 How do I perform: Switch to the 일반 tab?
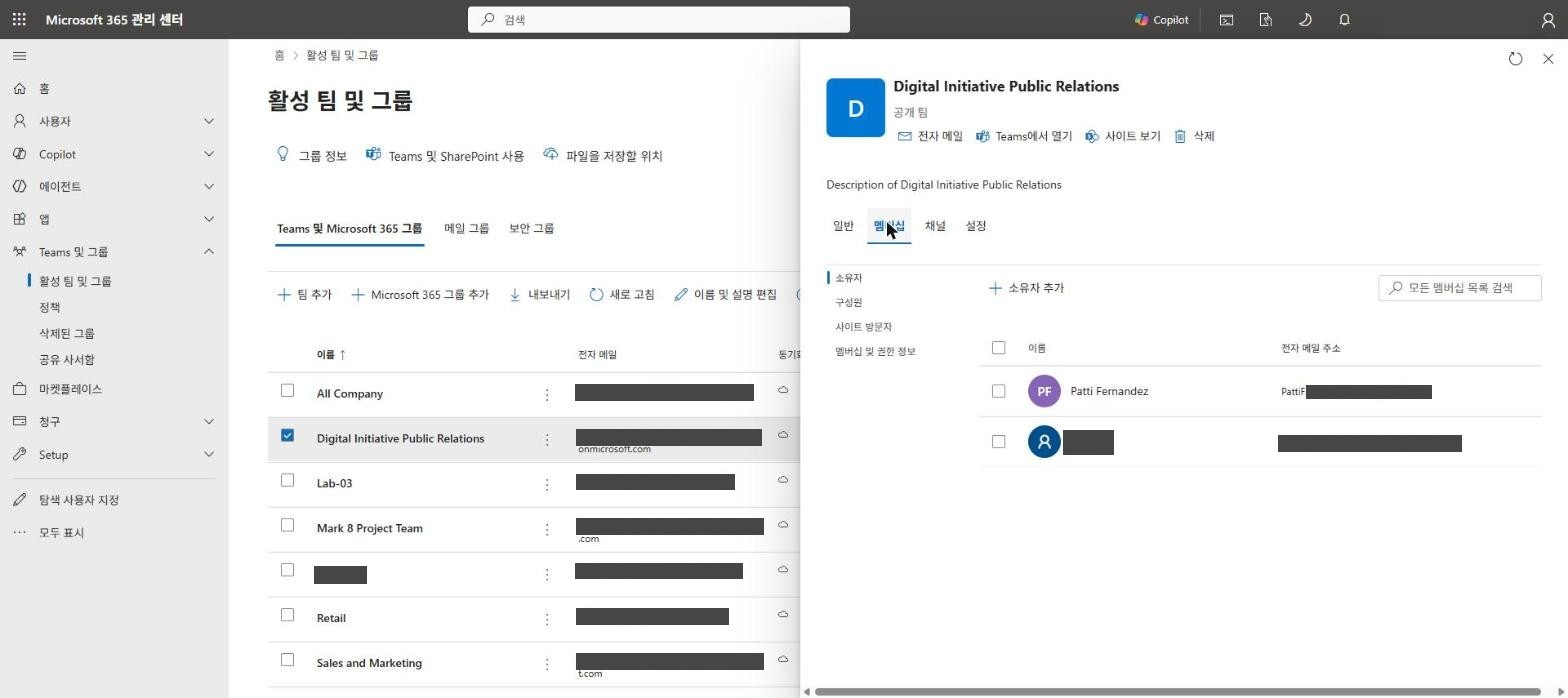pyautogui.click(x=843, y=226)
